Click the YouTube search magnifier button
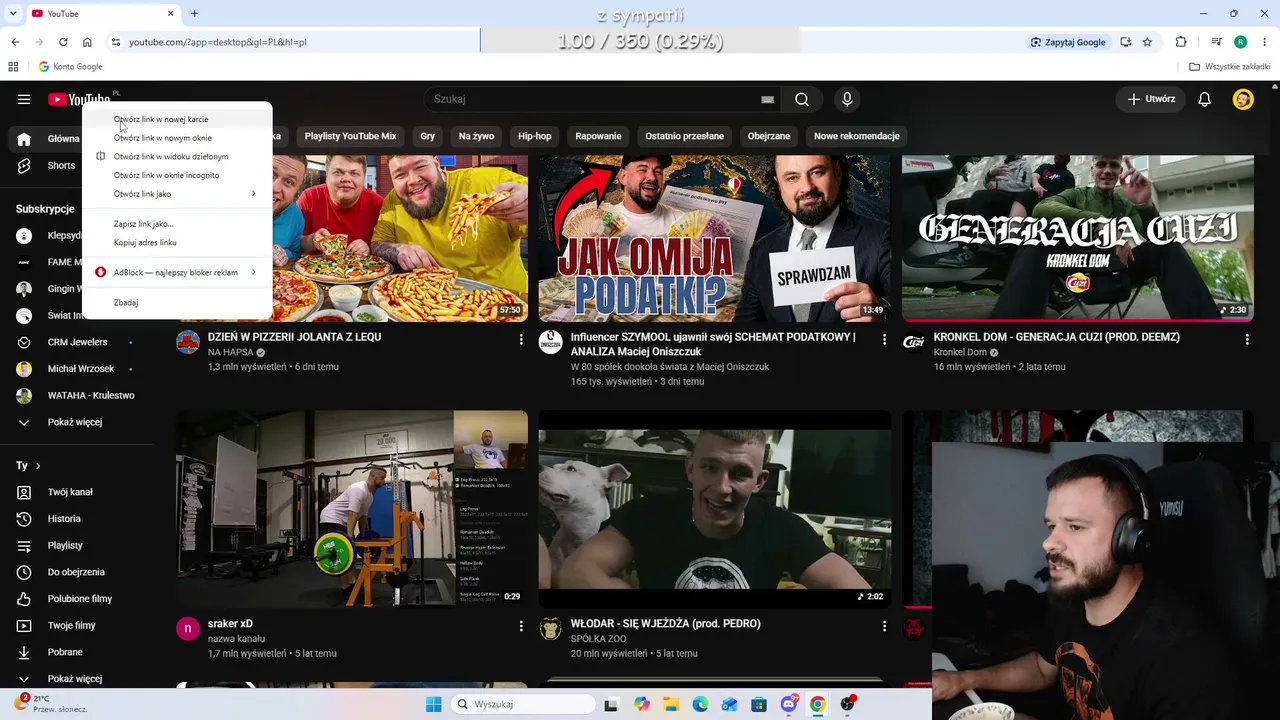This screenshot has width=1280, height=720. point(802,99)
